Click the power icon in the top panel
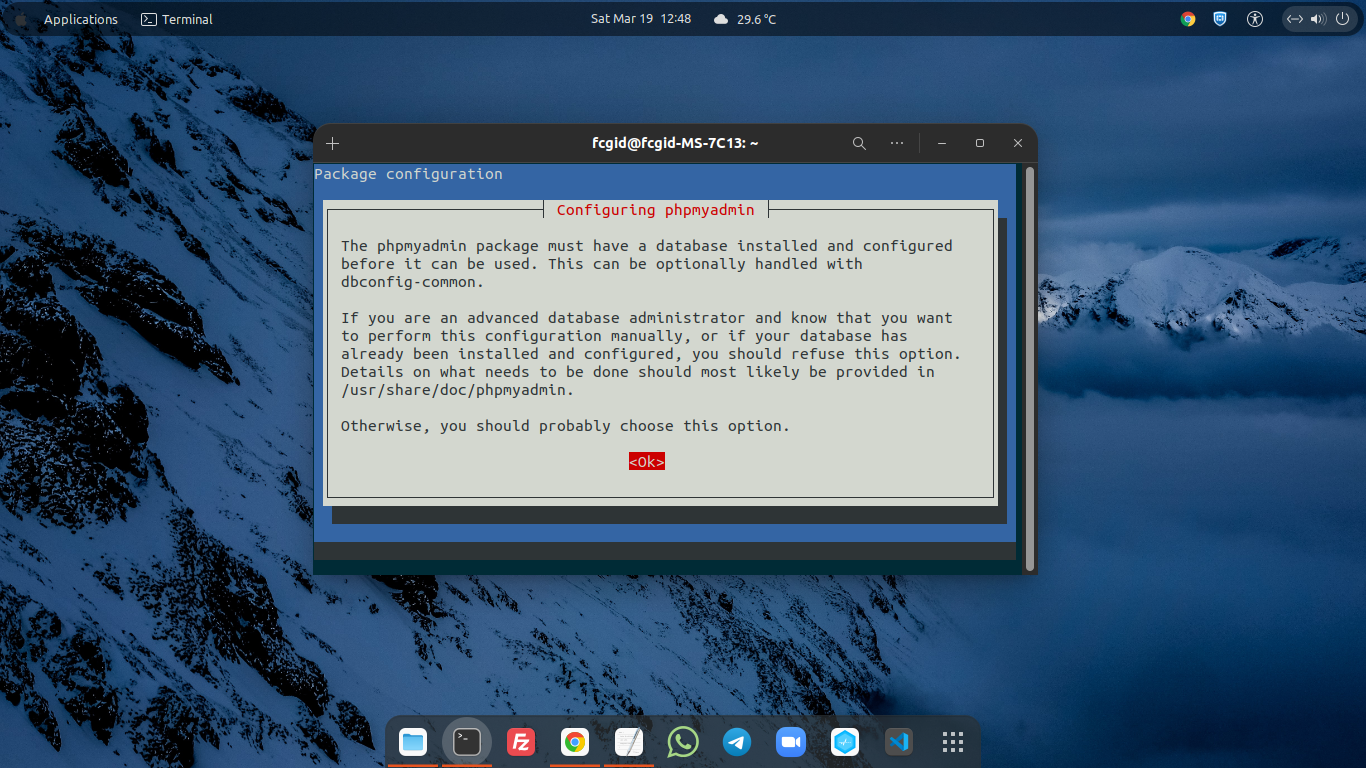The height and width of the screenshot is (768, 1366). click(x=1341, y=19)
